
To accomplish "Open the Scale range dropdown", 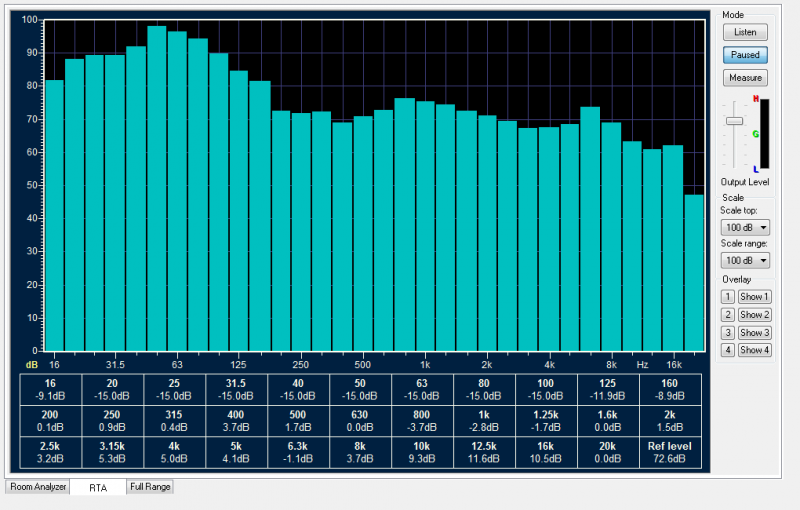I will (x=745, y=260).
